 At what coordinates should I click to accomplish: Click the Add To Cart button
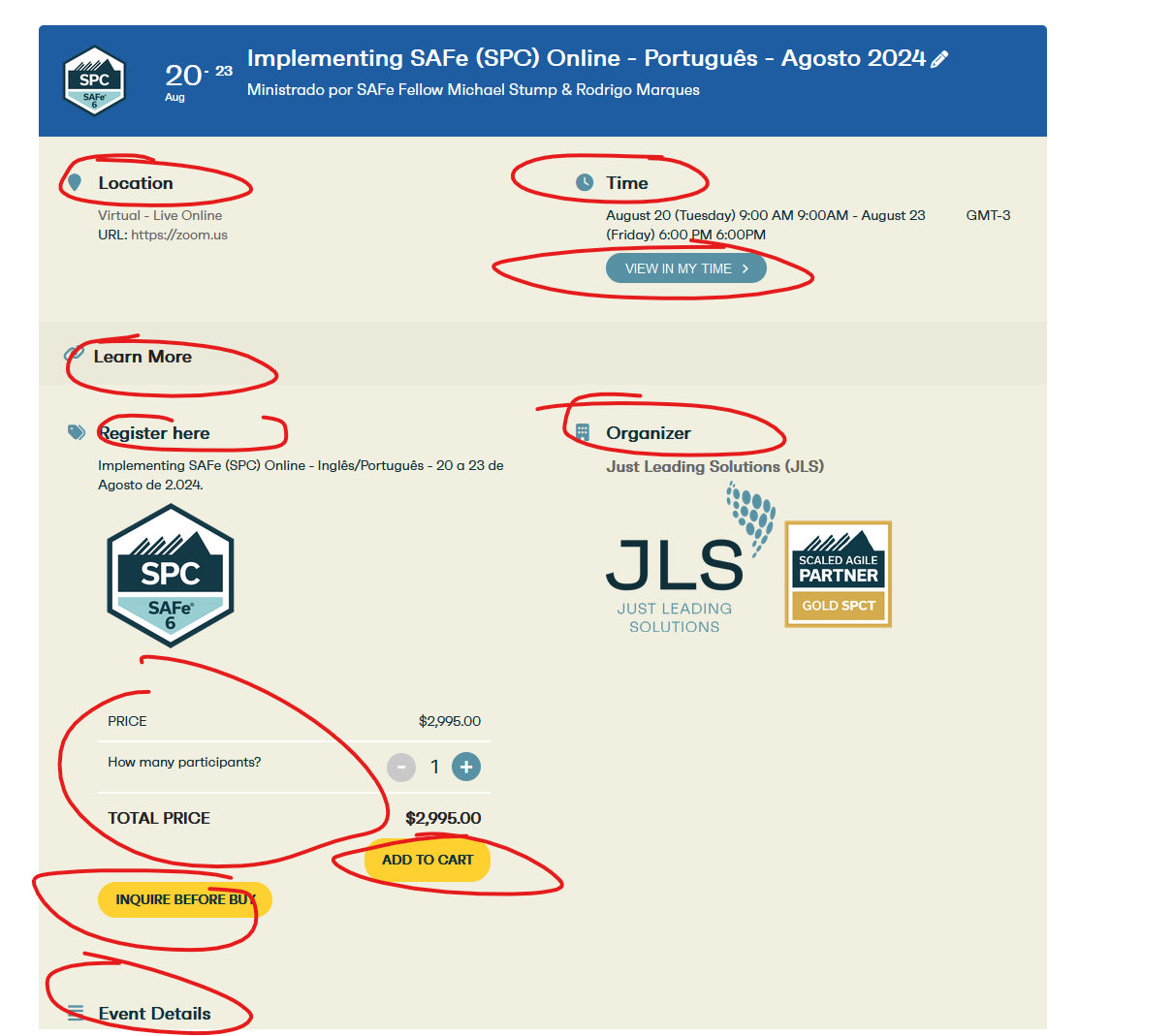coord(428,860)
